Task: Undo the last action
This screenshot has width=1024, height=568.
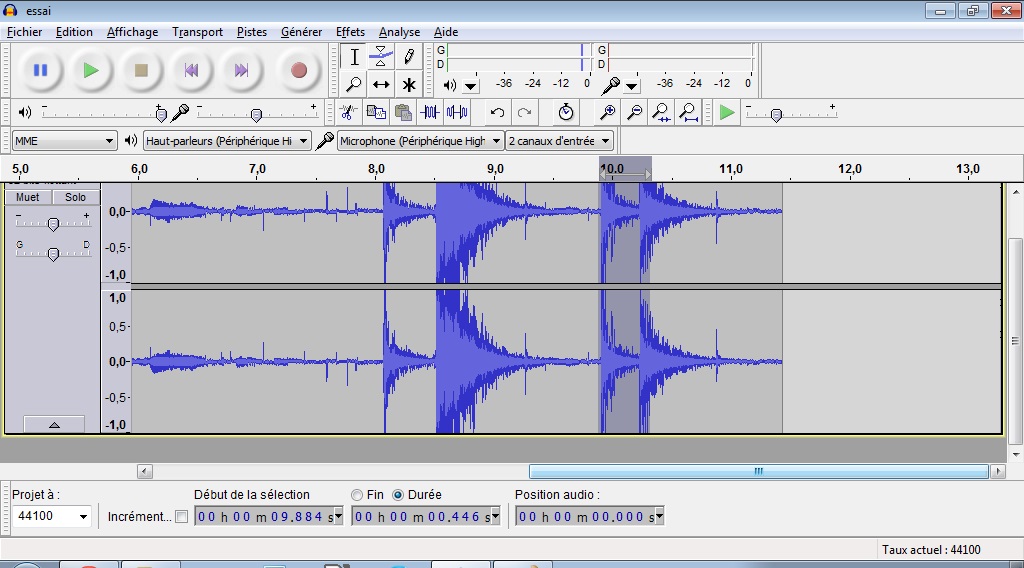Action: (497, 112)
